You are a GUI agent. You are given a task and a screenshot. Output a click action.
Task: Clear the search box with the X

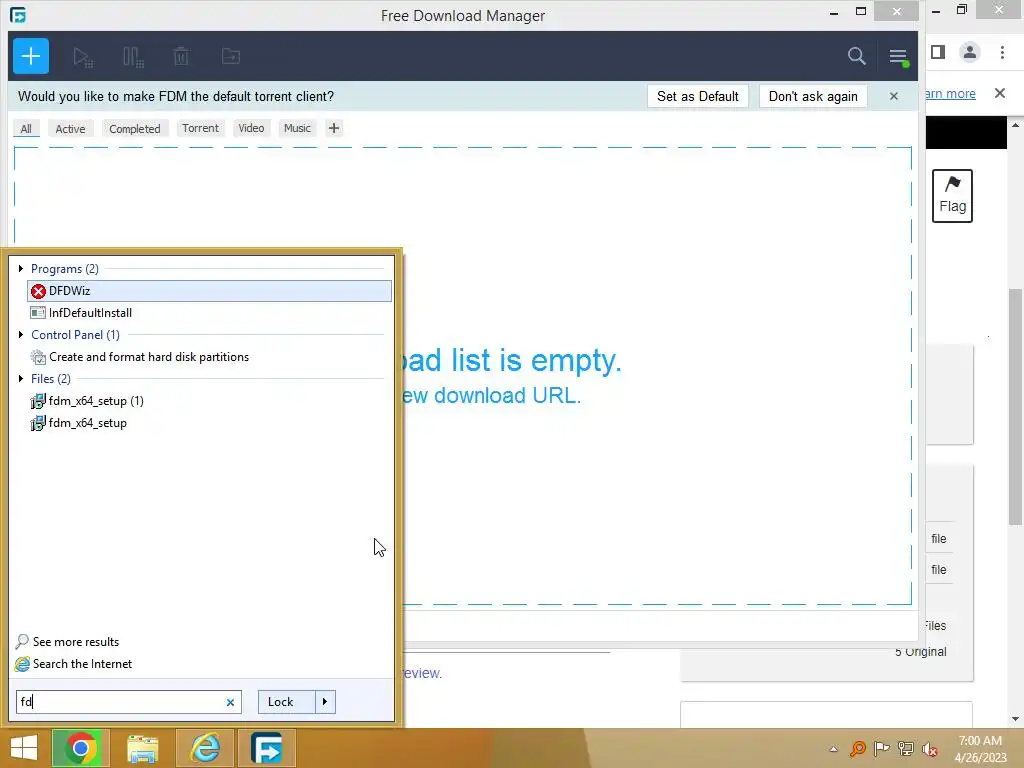pyautogui.click(x=230, y=702)
